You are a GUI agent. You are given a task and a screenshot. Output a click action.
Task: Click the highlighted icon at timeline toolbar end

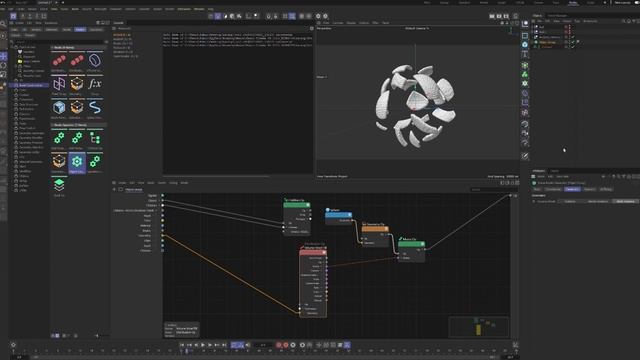(347, 345)
